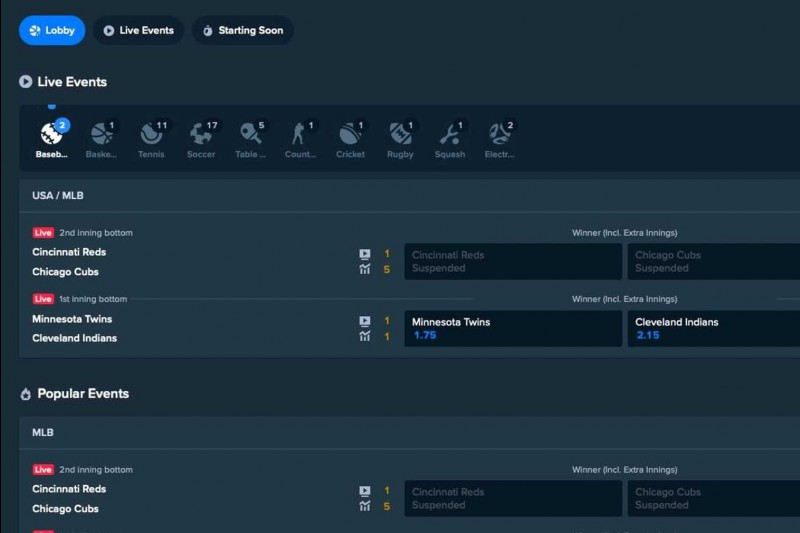
Task: Click Live badge for Reds vs Cubs in USA / MLB
Action: pyautogui.click(x=43, y=233)
